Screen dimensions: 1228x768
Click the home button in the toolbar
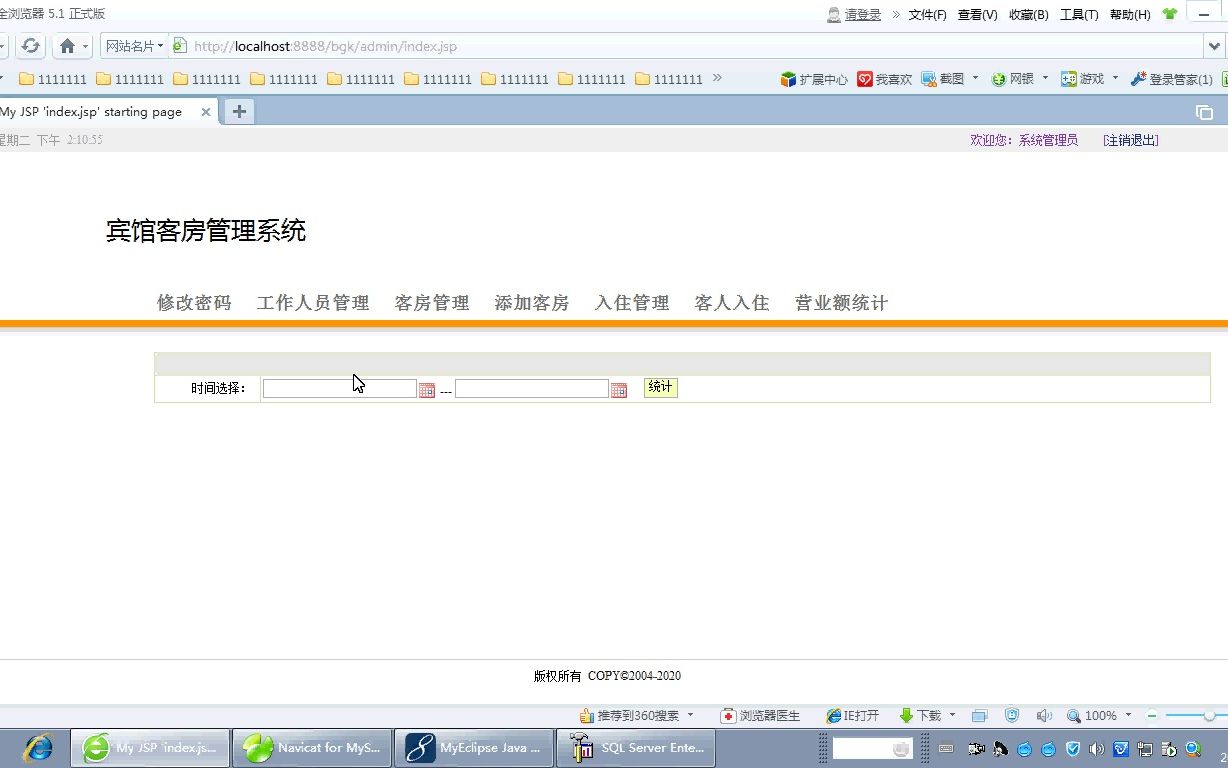point(68,45)
